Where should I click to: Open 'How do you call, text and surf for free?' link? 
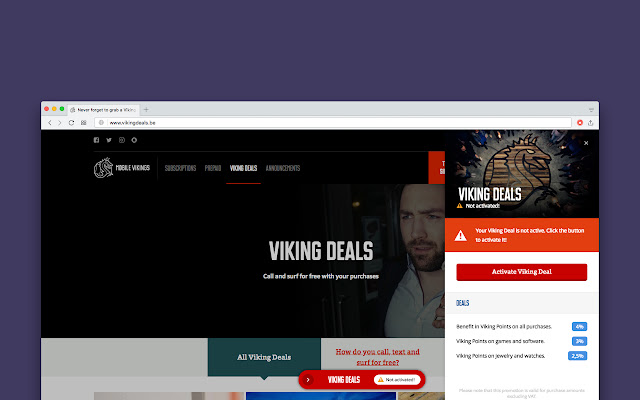click(378, 357)
